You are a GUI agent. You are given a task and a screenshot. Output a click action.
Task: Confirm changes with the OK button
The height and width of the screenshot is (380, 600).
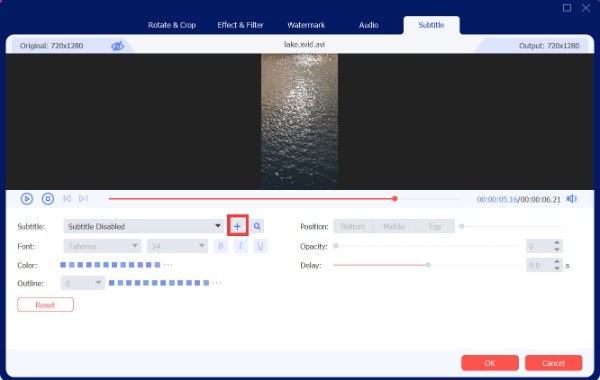click(x=490, y=363)
